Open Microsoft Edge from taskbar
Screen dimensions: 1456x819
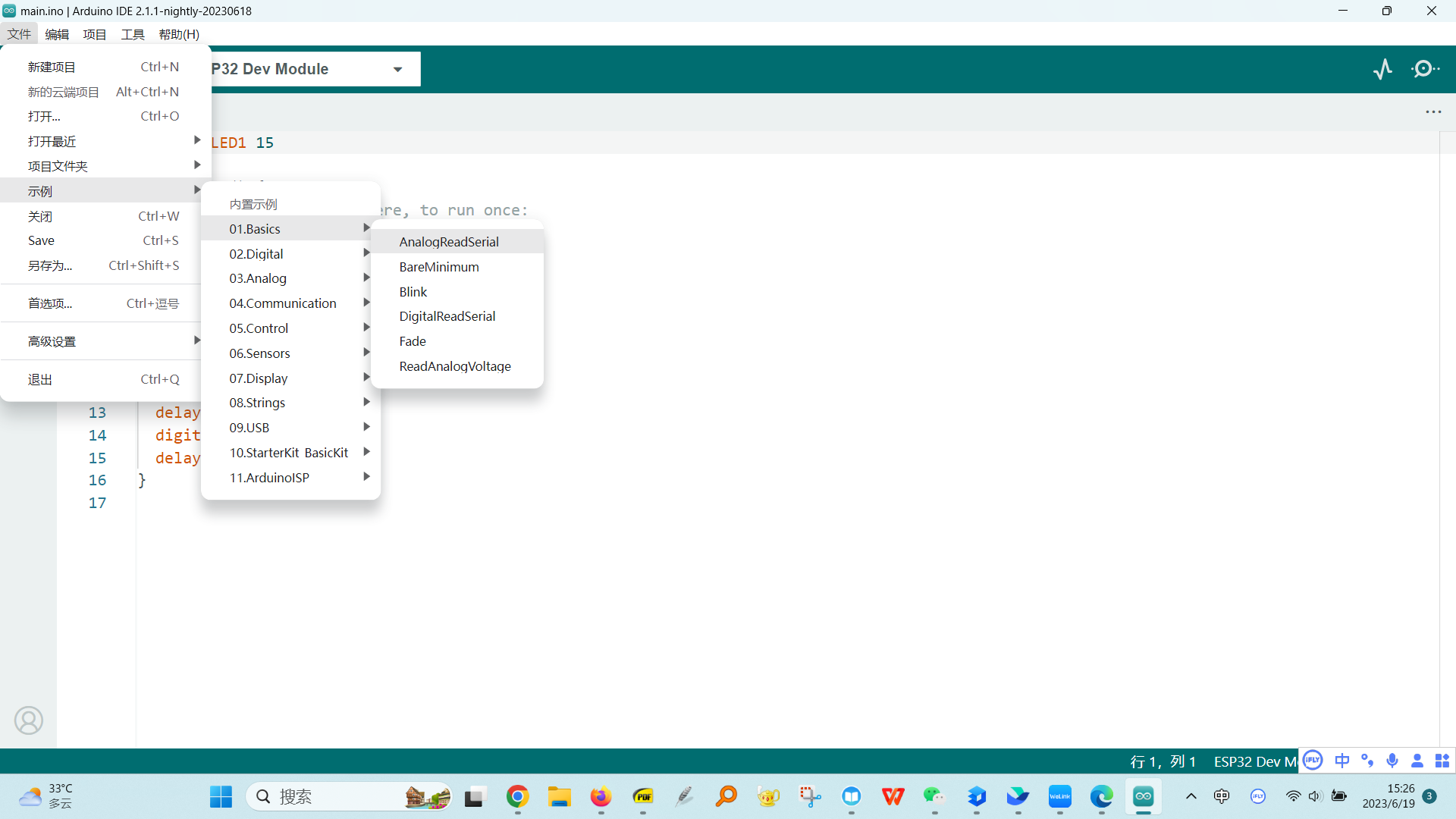[x=1102, y=796]
